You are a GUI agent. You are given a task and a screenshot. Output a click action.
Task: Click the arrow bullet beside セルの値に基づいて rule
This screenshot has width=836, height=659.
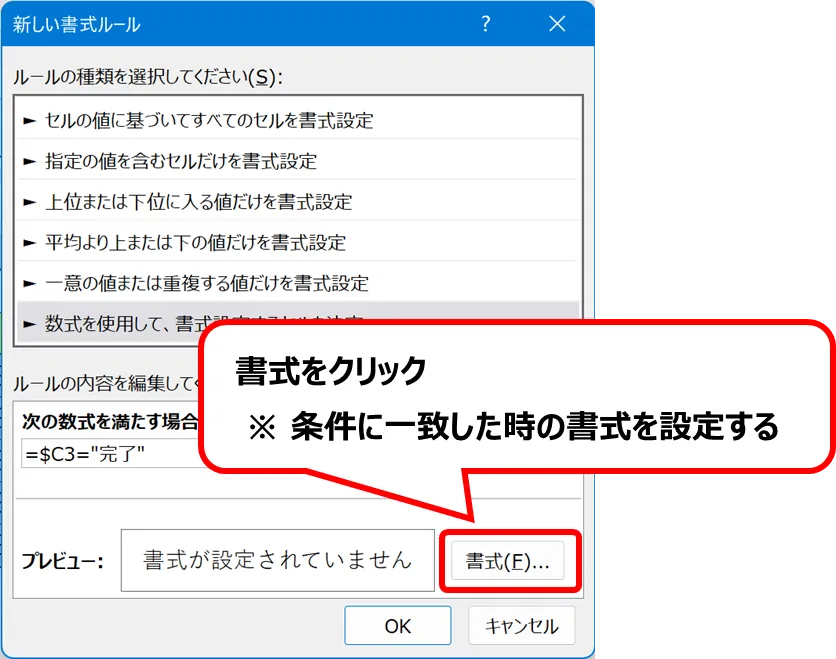(29, 121)
